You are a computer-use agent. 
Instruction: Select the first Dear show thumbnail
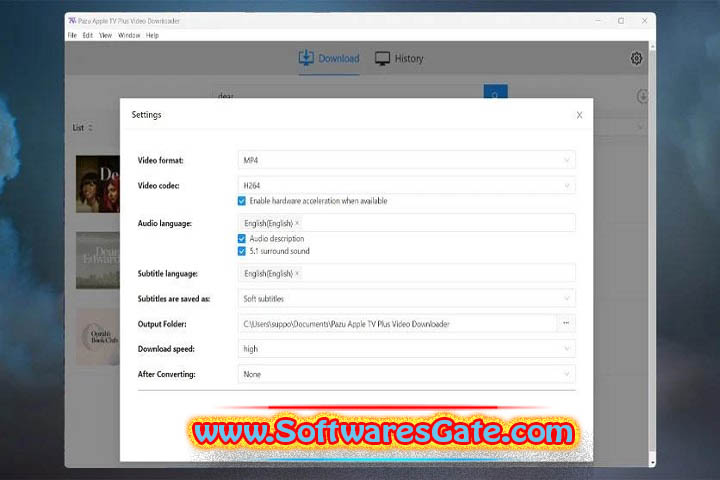98,184
